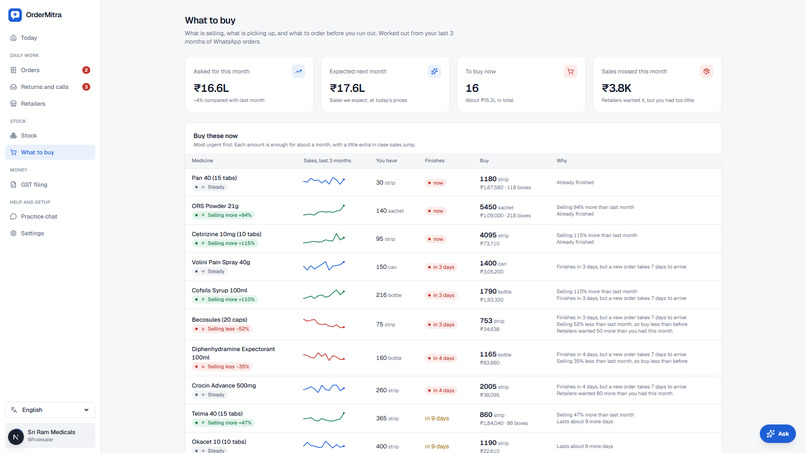Select the ORS Powder 21g row
806x453 pixels.
pos(453,211)
